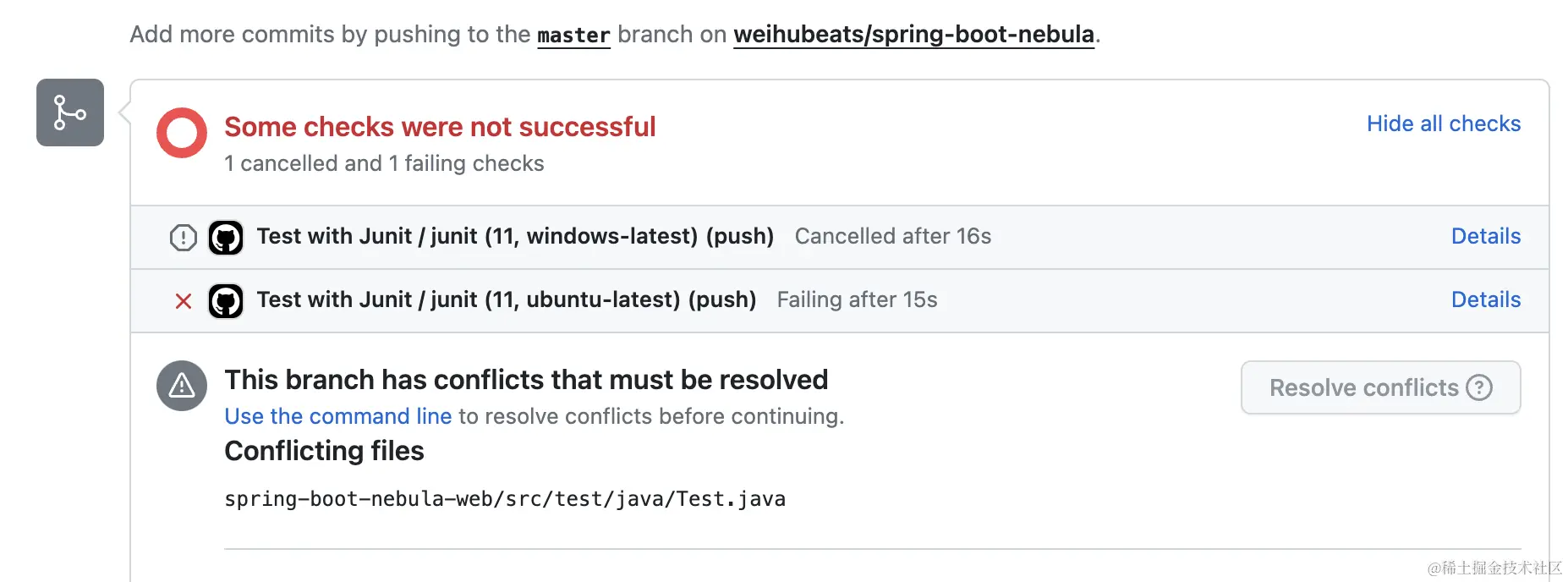Click the Failing after 15s status text
This screenshot has width=1568, height=582.
(857, 299)
